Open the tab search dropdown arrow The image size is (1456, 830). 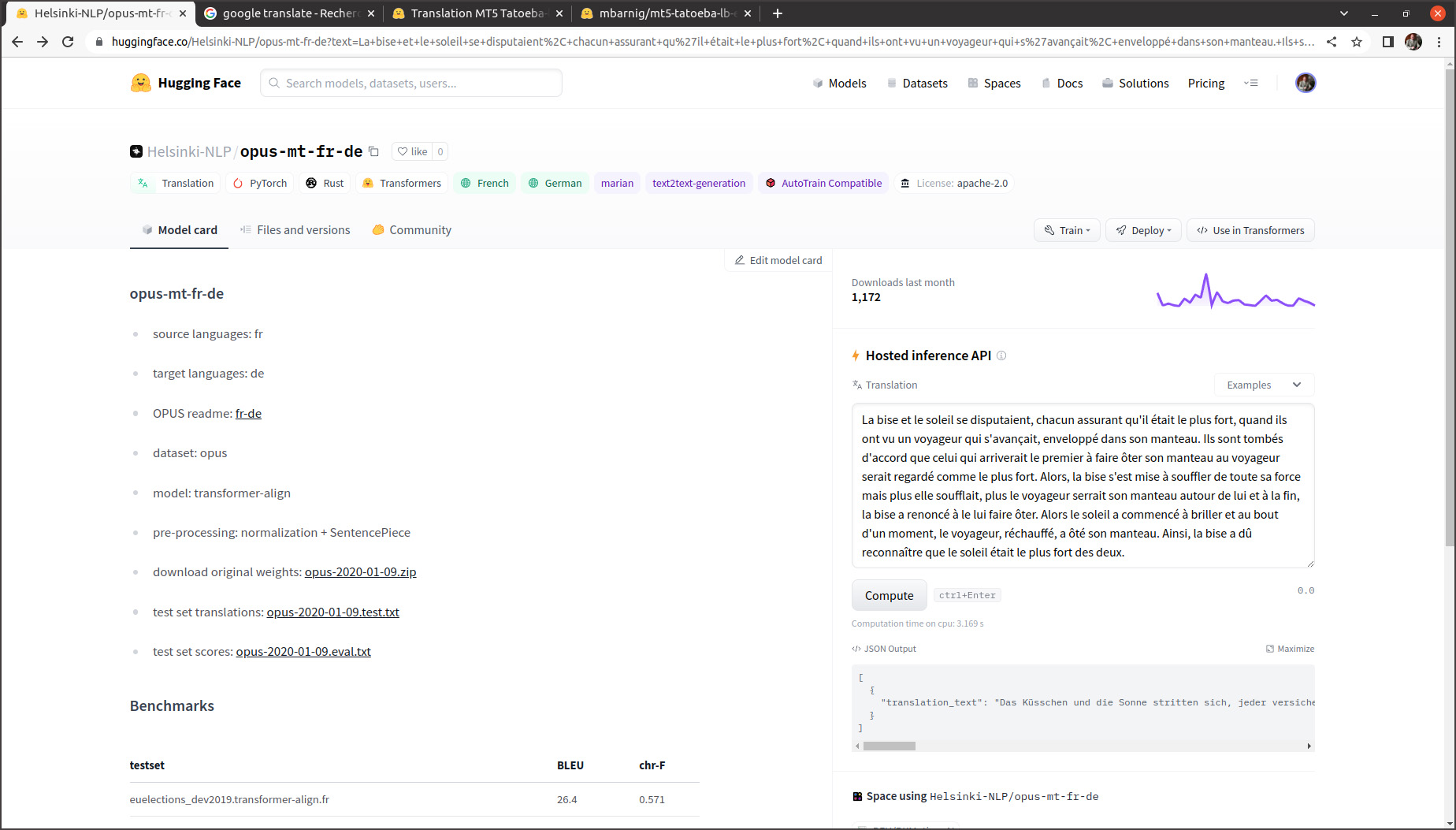point(1344,13)
